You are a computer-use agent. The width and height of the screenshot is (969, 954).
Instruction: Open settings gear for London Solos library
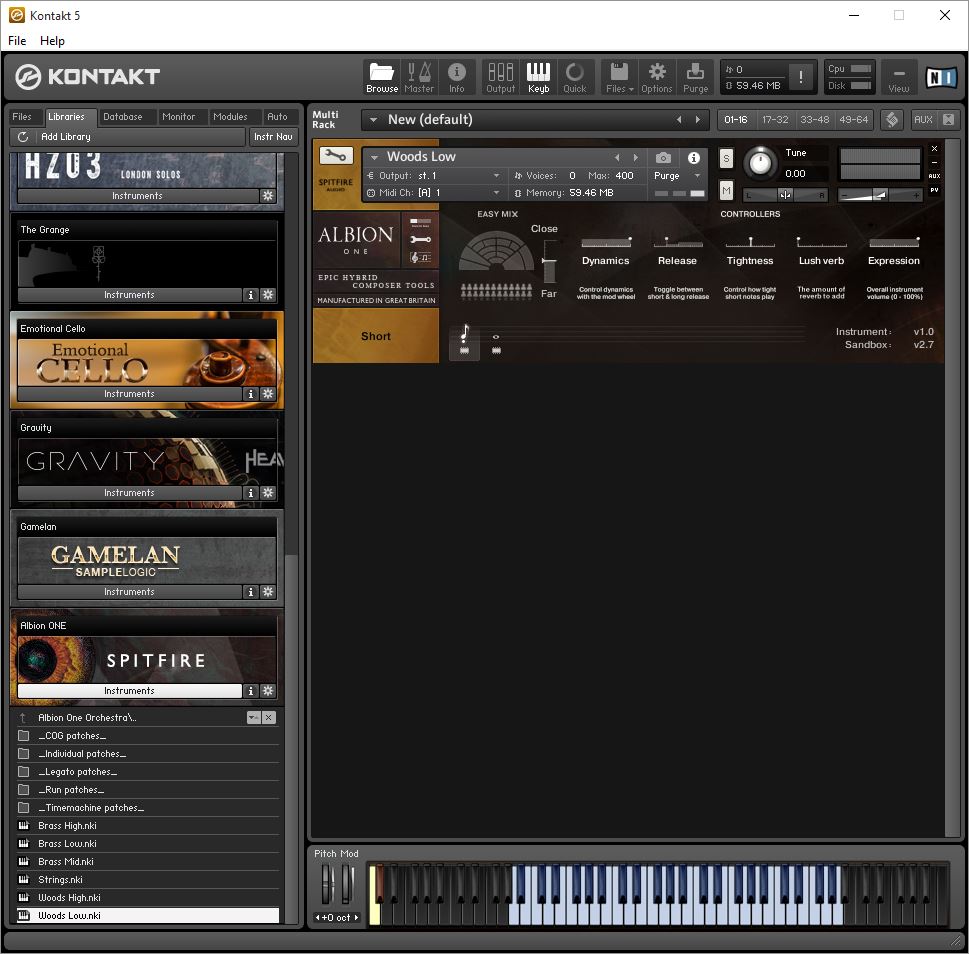pos(268,195)
